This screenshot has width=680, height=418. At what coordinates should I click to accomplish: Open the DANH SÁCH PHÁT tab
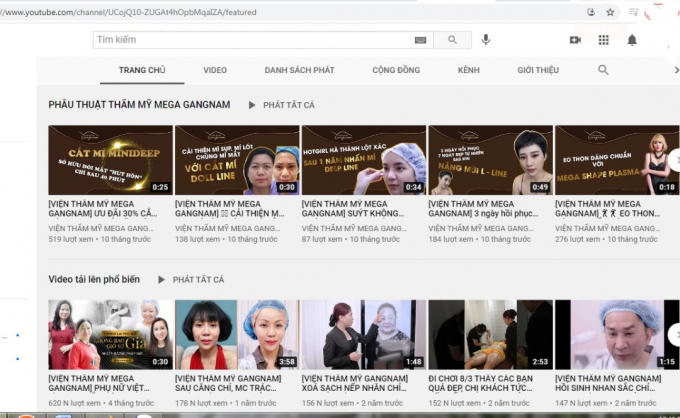pos(299,71)
